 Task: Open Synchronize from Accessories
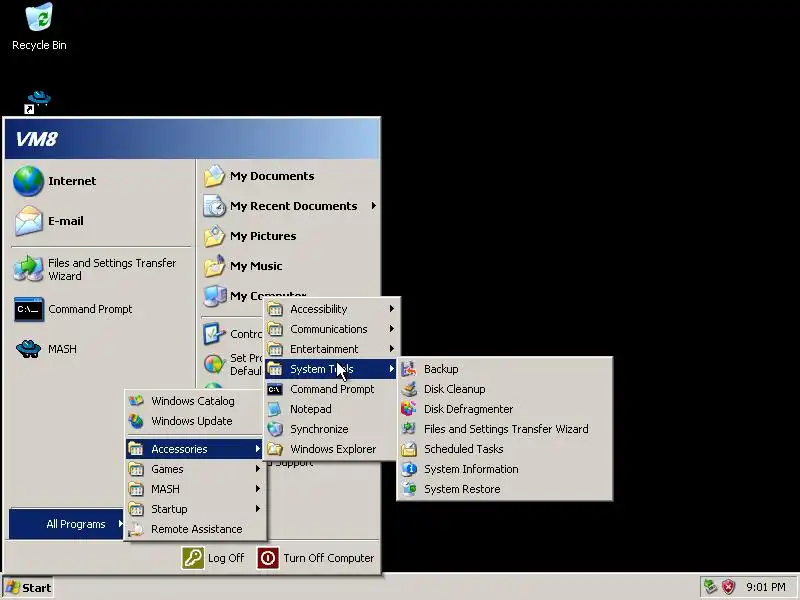click(331, 429)
